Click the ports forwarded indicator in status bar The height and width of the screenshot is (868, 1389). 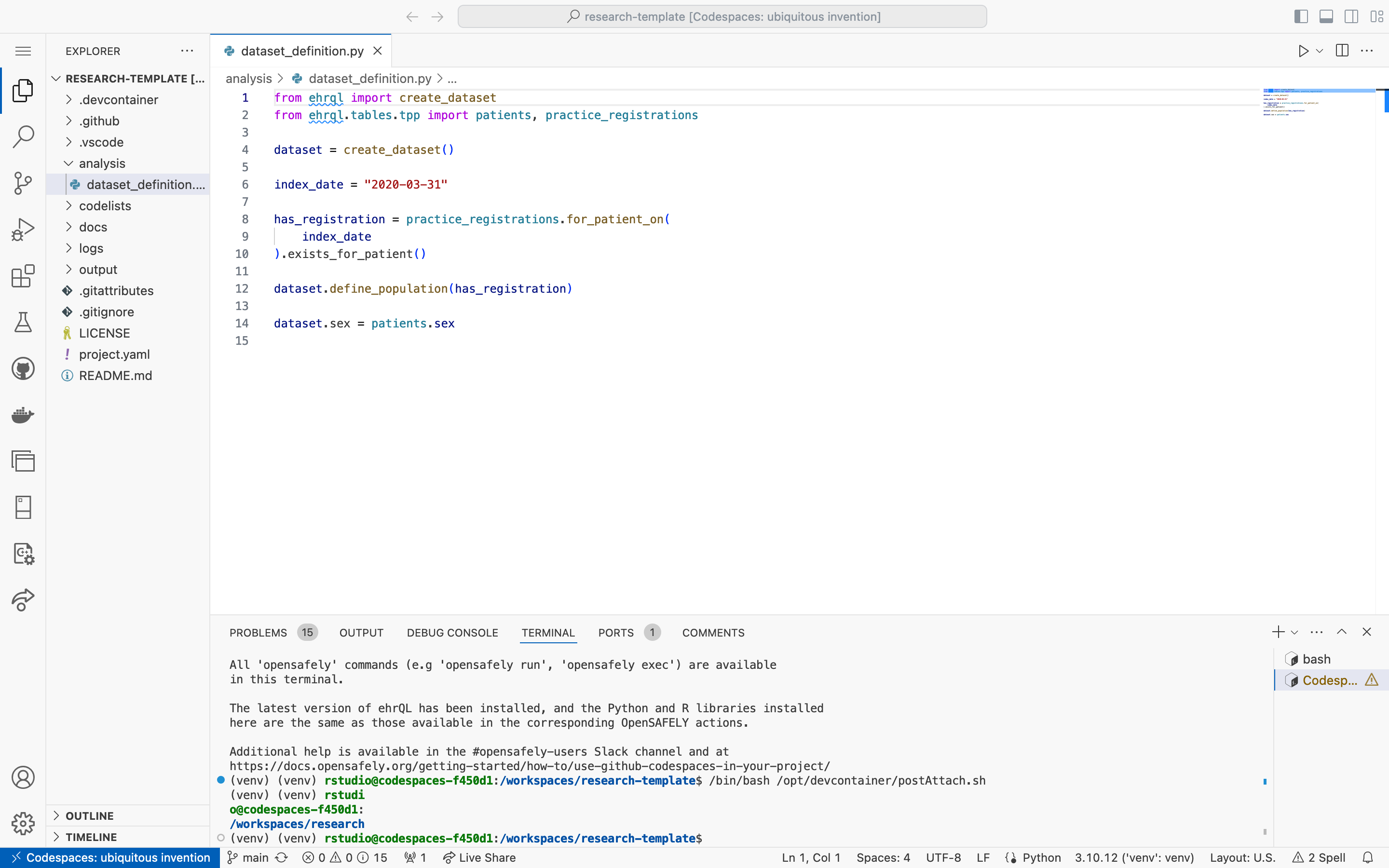(x=416, y=858)
